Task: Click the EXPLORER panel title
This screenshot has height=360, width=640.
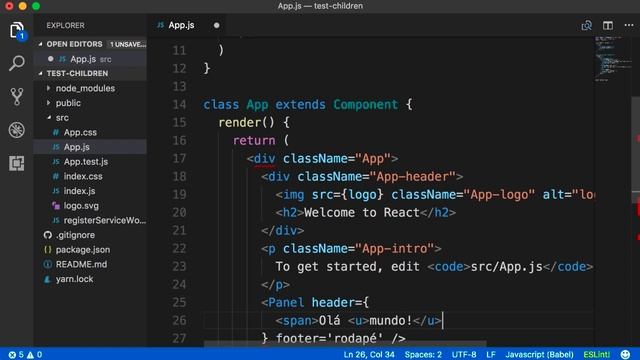Action: pos(65,25)
